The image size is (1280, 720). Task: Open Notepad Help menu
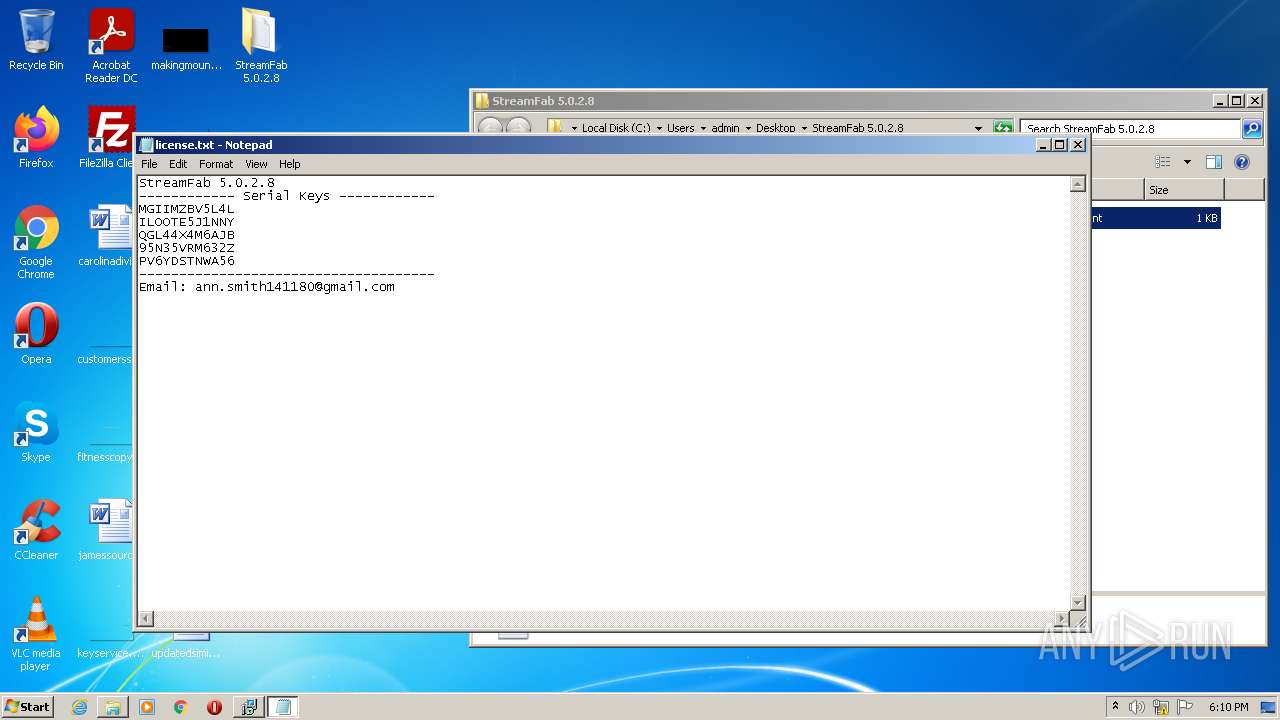pyautogui.click(x=289, y=164)
